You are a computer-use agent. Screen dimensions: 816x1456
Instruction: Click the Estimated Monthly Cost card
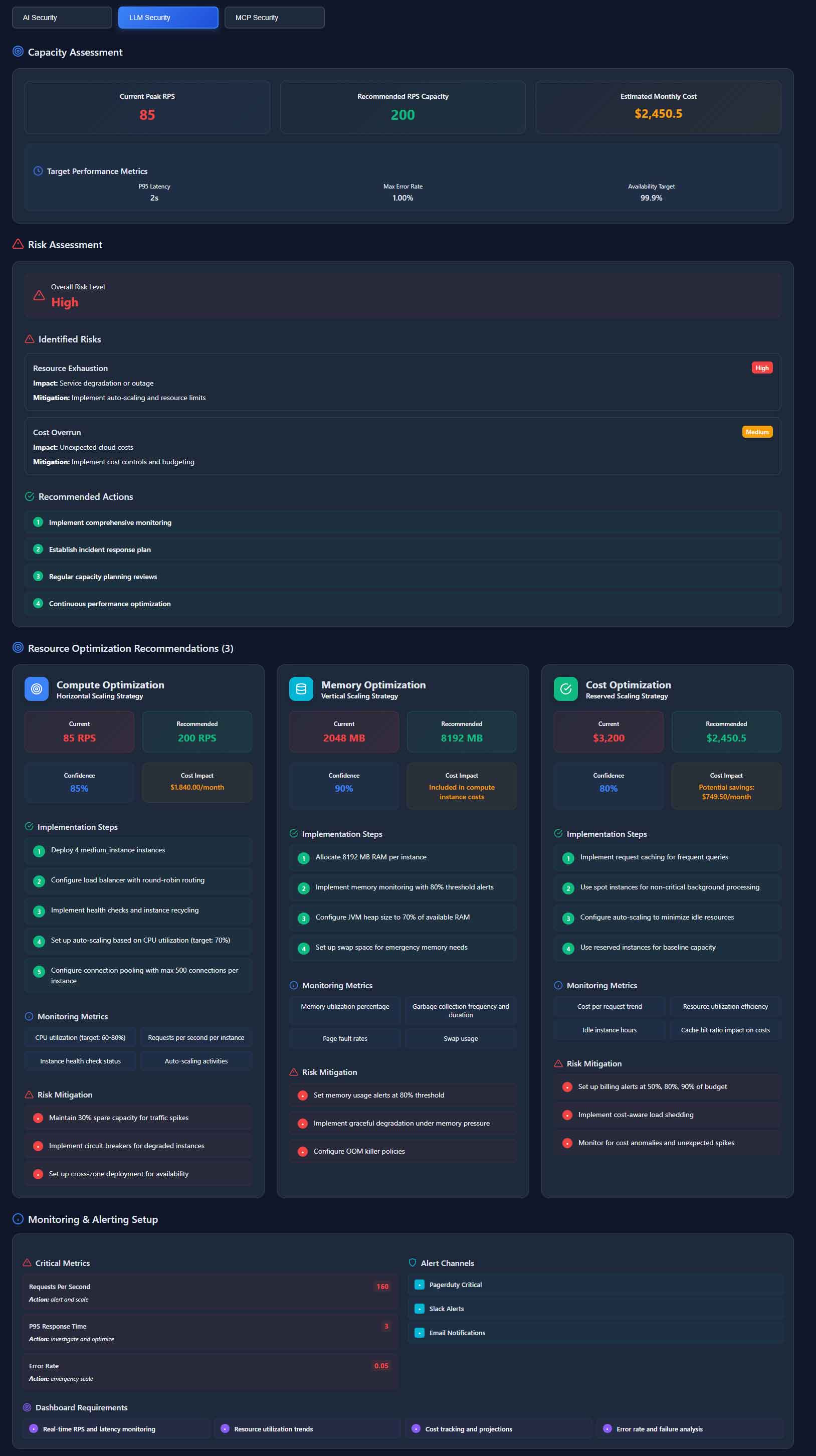(658, 107)
